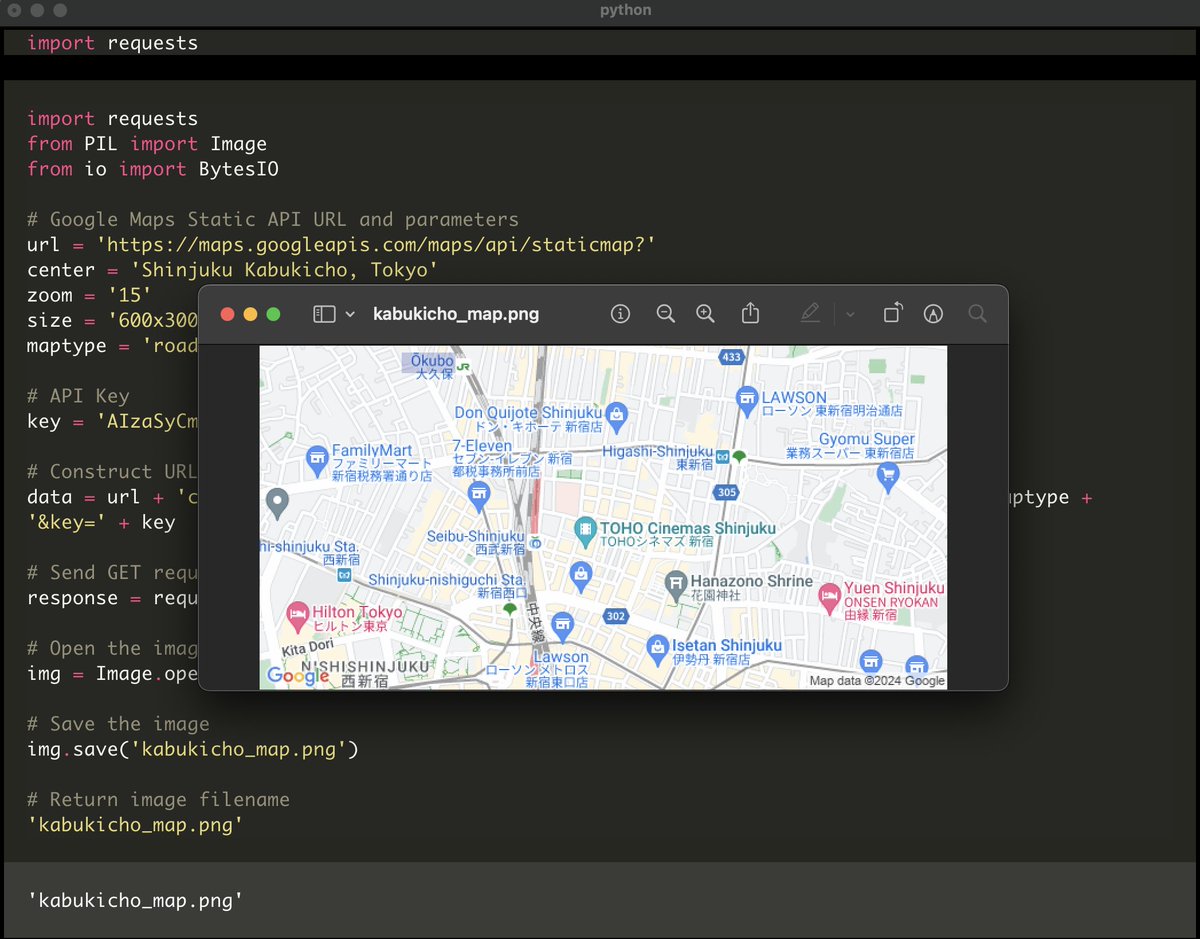
Task: Click the '# Google Maps Static API' comment
Action: point(273,219)
